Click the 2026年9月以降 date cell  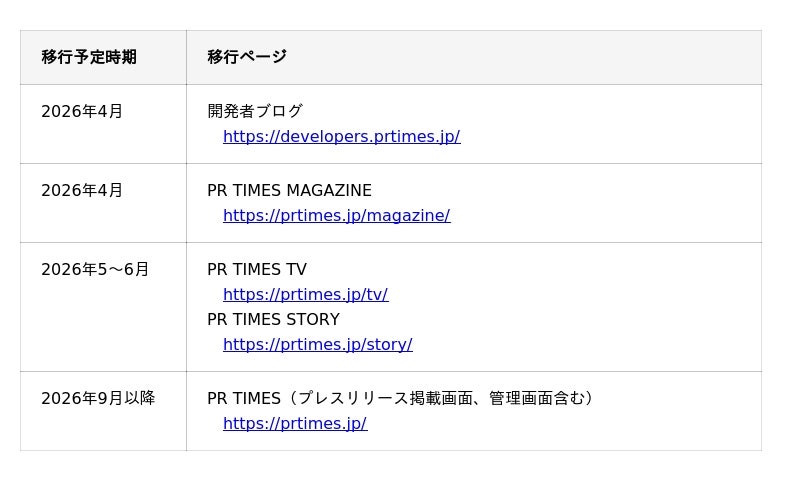pos(98,399)
